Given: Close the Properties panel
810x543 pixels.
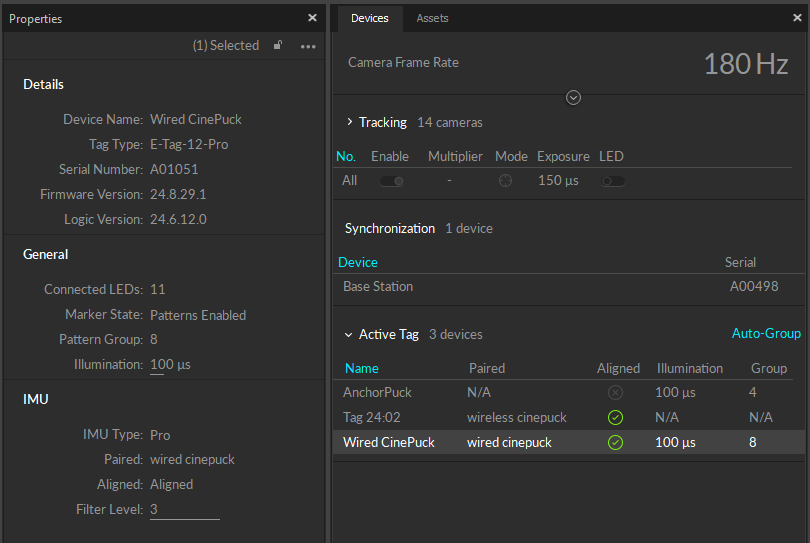Looking at the screenshot, I should (312, 18).
